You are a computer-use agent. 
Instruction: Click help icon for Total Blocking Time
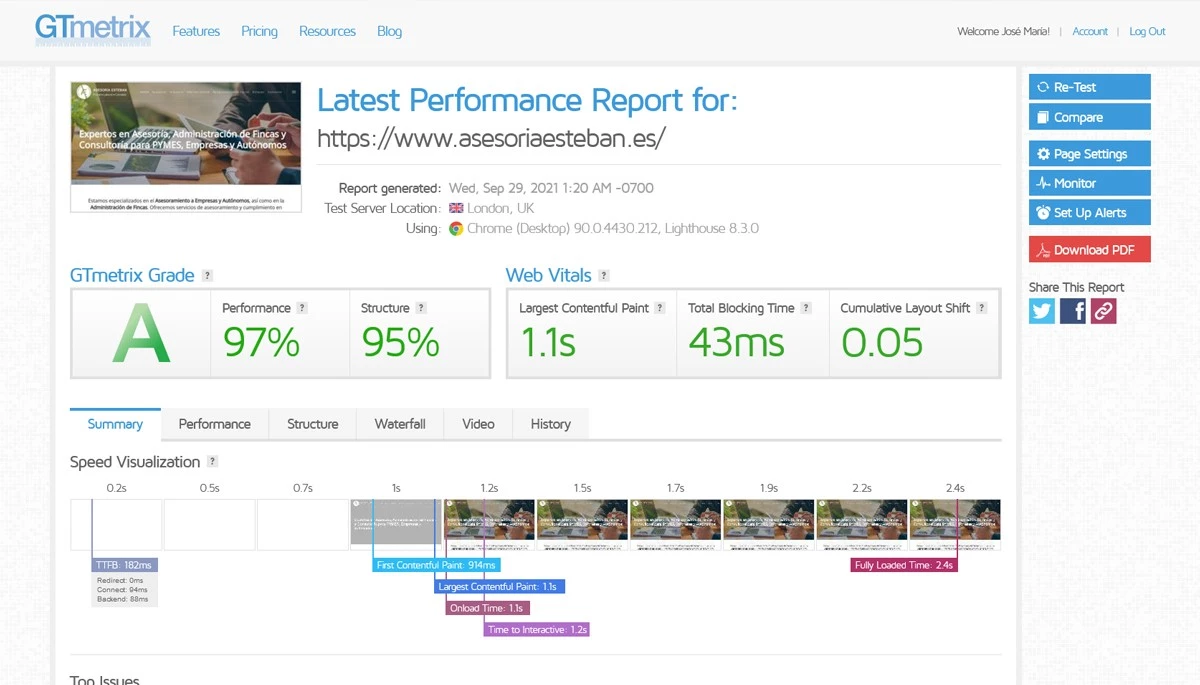tap(806, 308)
